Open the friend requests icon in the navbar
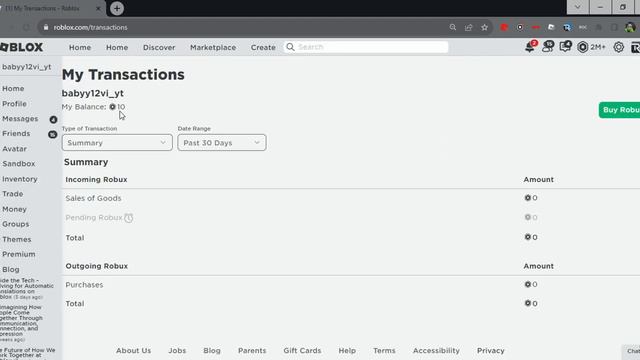 point(548,47)
